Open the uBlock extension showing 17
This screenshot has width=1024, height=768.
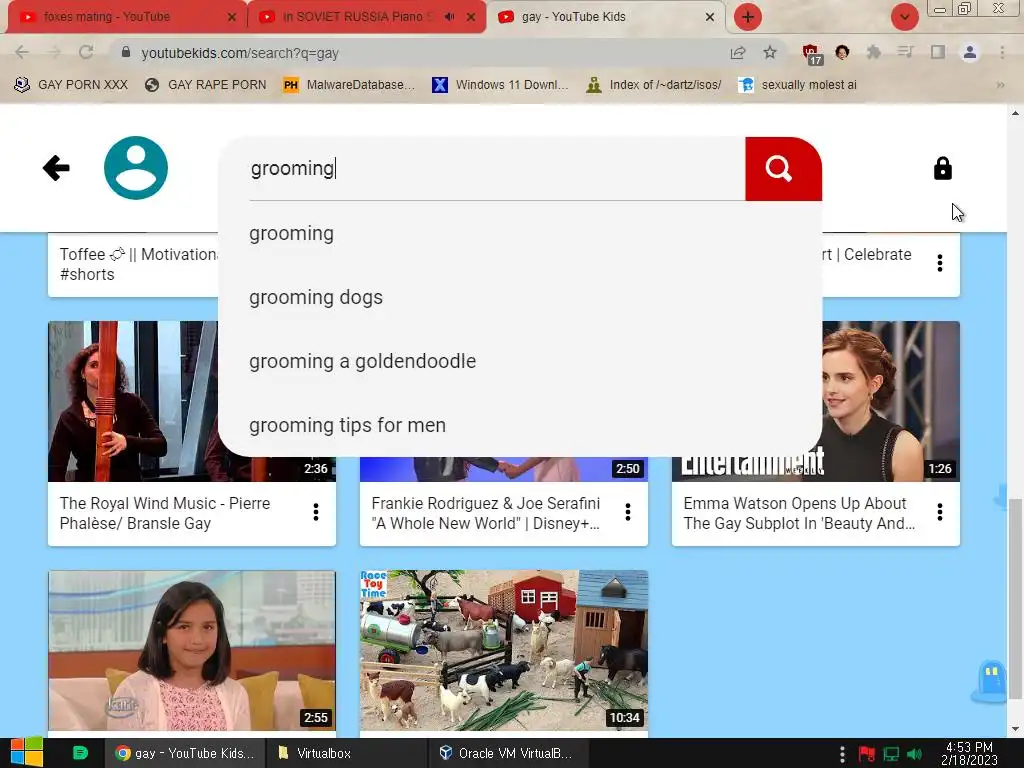812,54
